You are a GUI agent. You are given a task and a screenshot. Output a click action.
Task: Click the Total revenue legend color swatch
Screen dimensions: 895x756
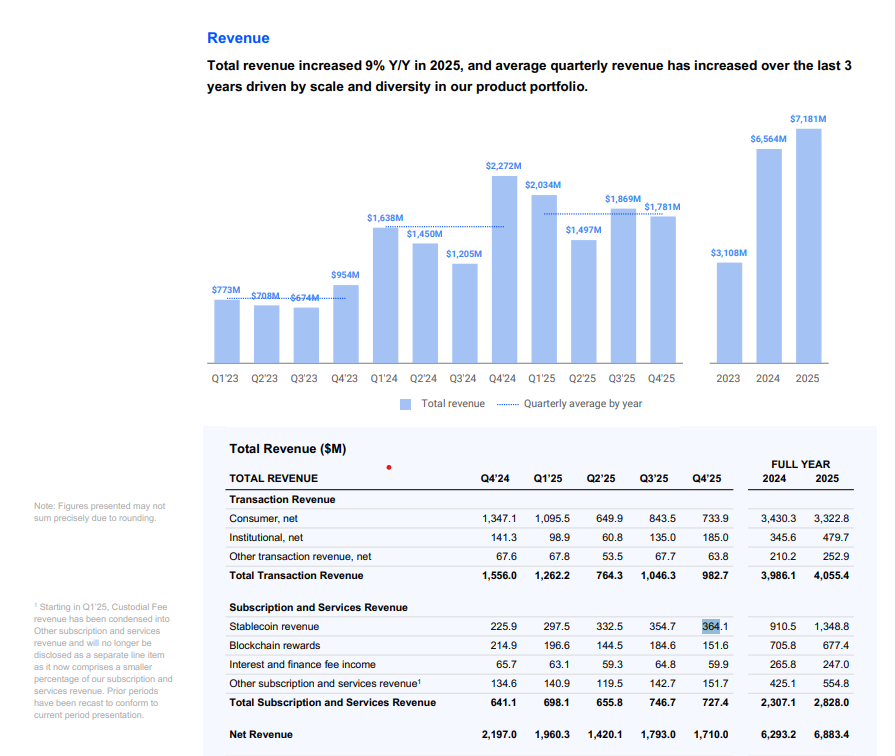(x=406, y=404)
